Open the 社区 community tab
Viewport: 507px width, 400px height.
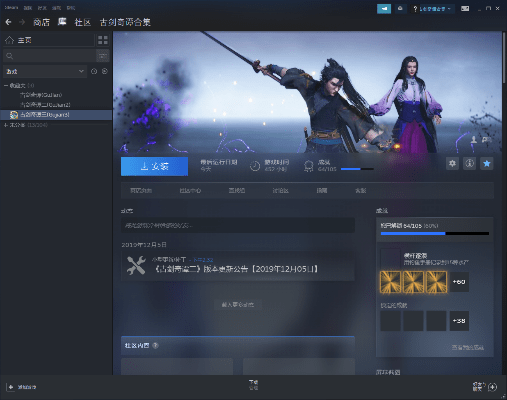[x=83, y=22]
